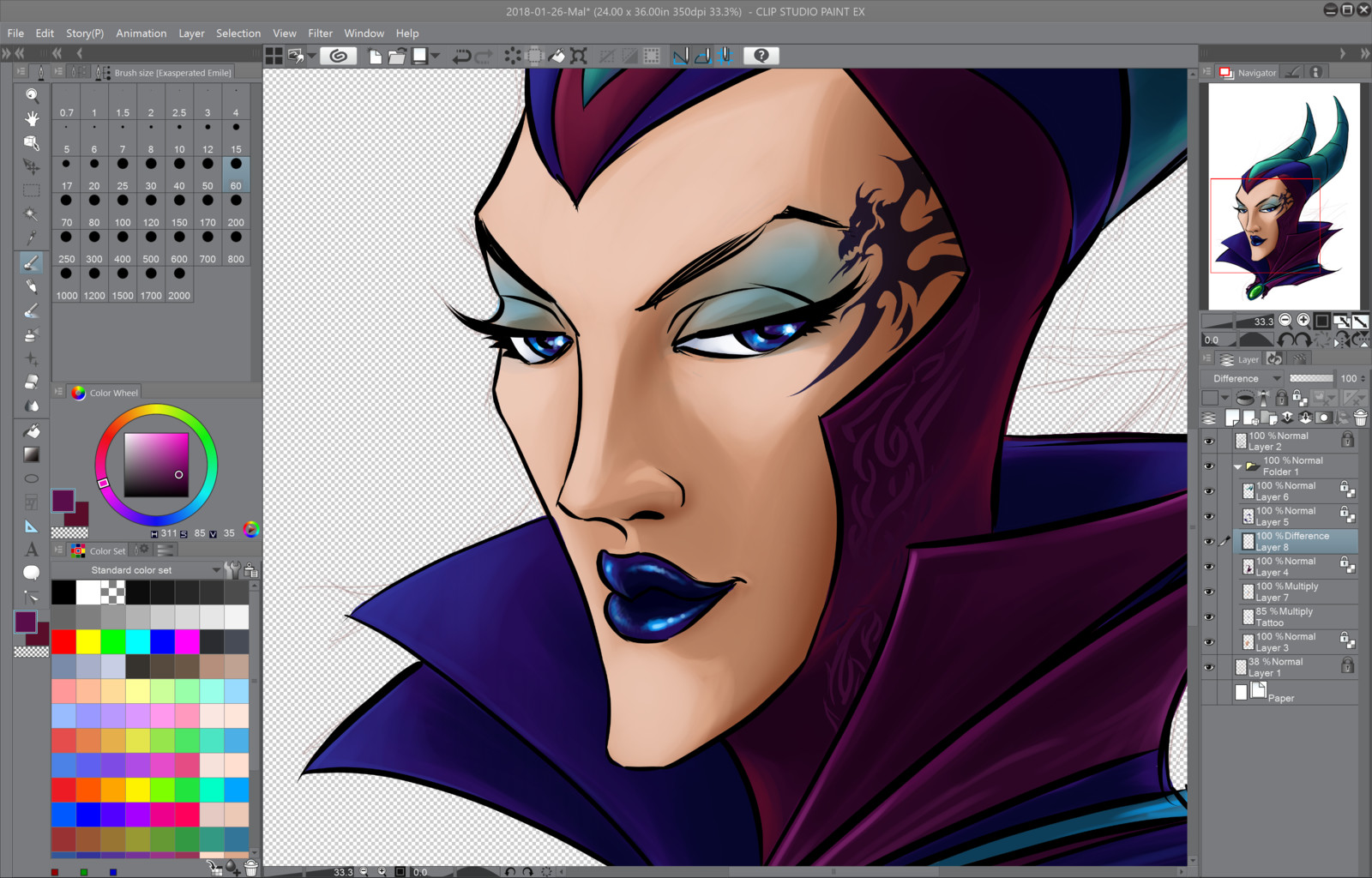Image resolution: width=1372 pixels, height=878 pixels.
Task: Toggle Lock layer padlock icon
Action: [1281, 398]
